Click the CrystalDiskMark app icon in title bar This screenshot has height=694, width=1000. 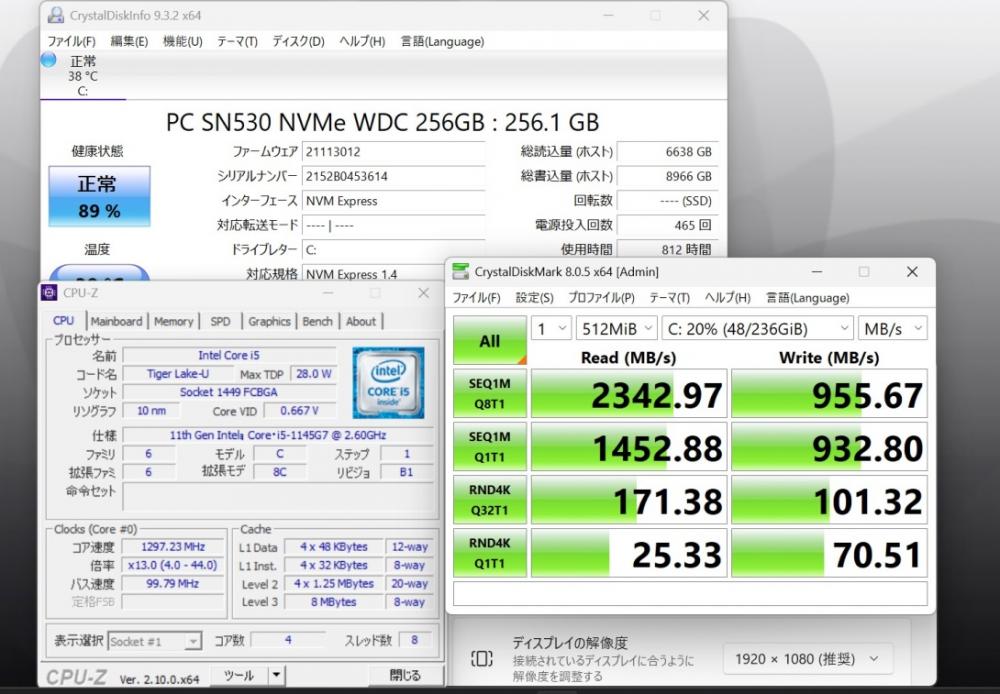click(x=460, y=272)
